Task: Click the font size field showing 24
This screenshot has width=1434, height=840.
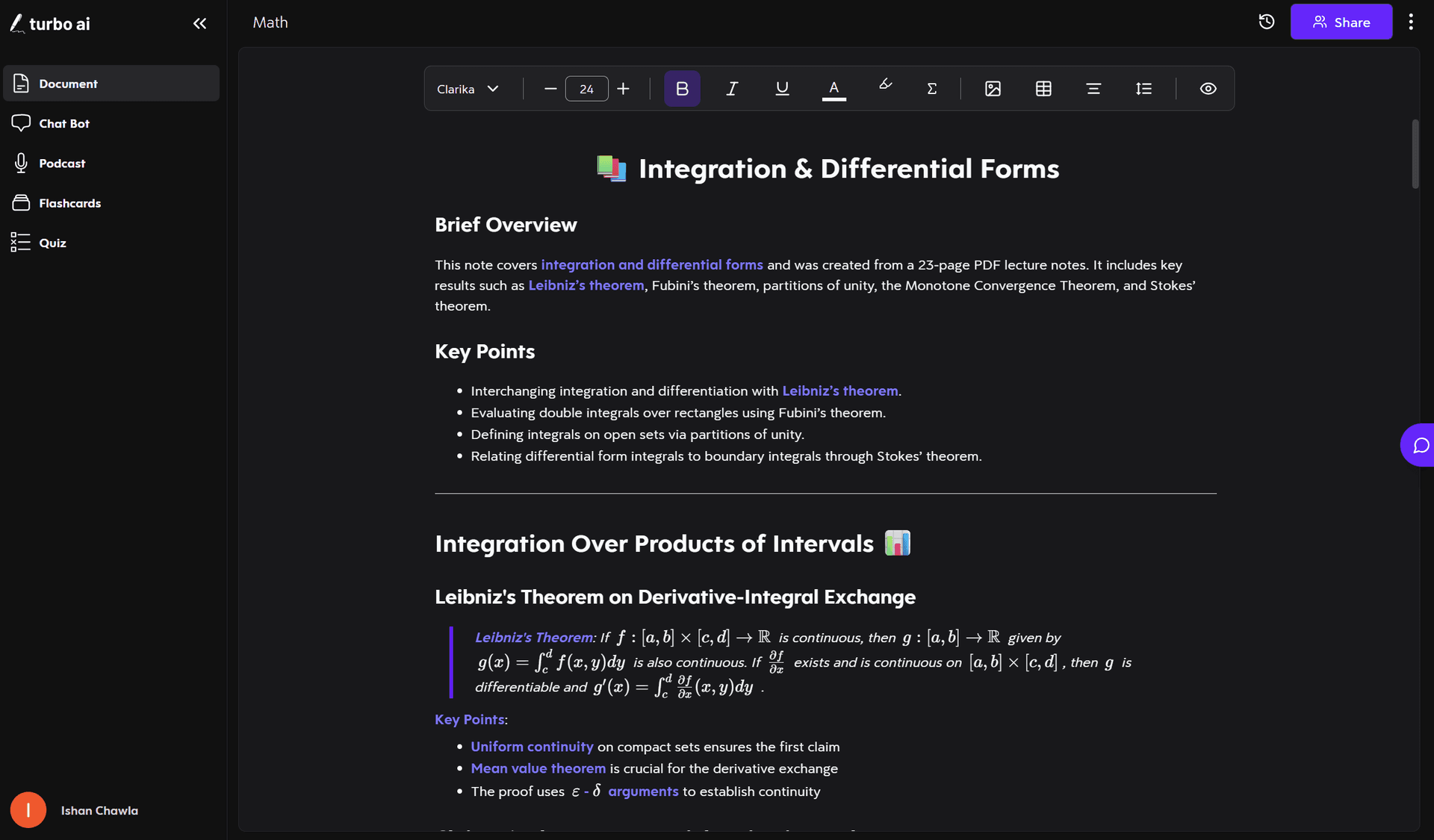Action: [x=586, y=89]
